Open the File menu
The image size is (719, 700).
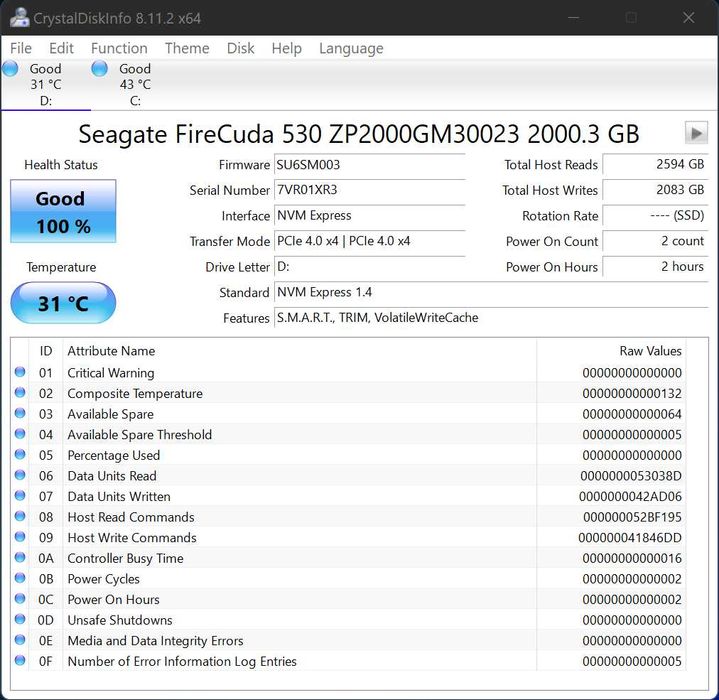click(x=21, y=48)
